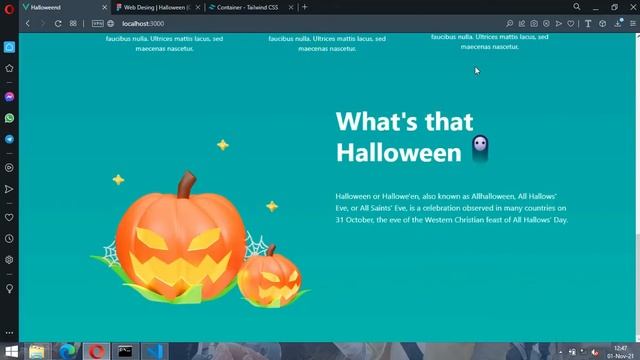Open Opera home icon in sidebar

9,47
